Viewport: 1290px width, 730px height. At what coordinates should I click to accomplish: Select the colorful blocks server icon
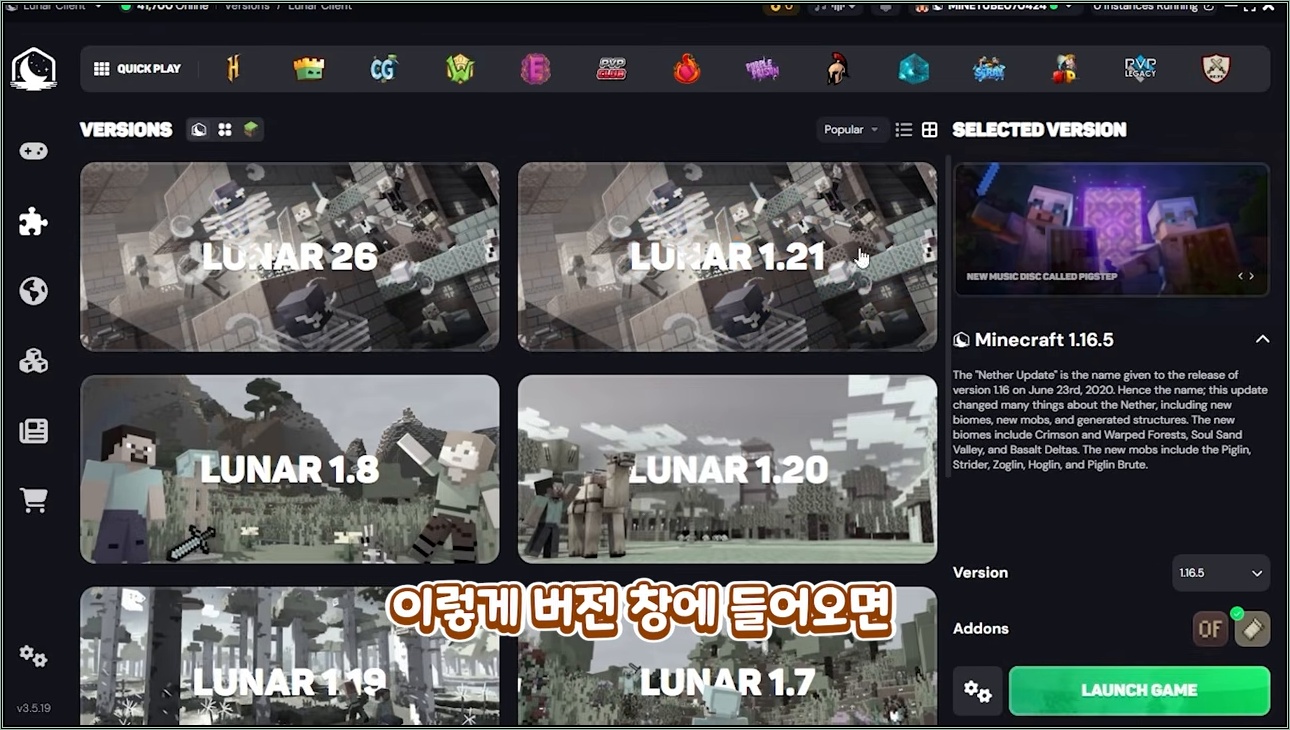coord(1064,69)
